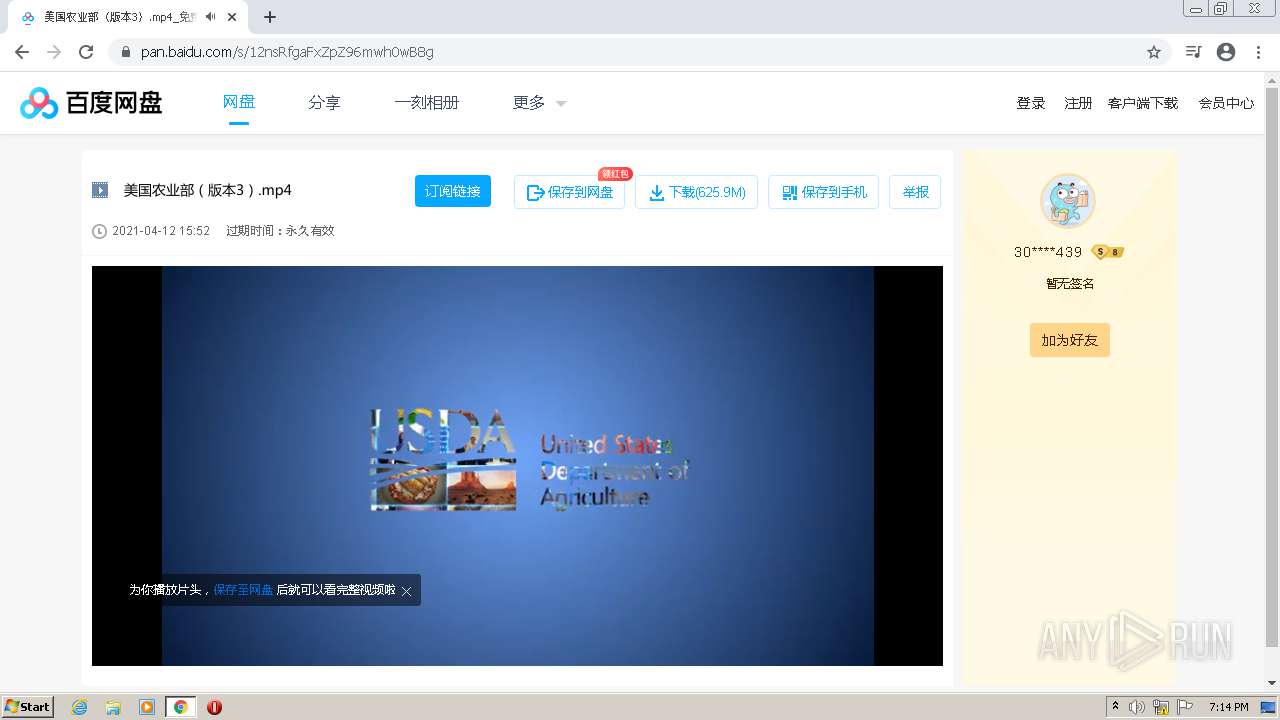Click the 登录 link

1031,103
